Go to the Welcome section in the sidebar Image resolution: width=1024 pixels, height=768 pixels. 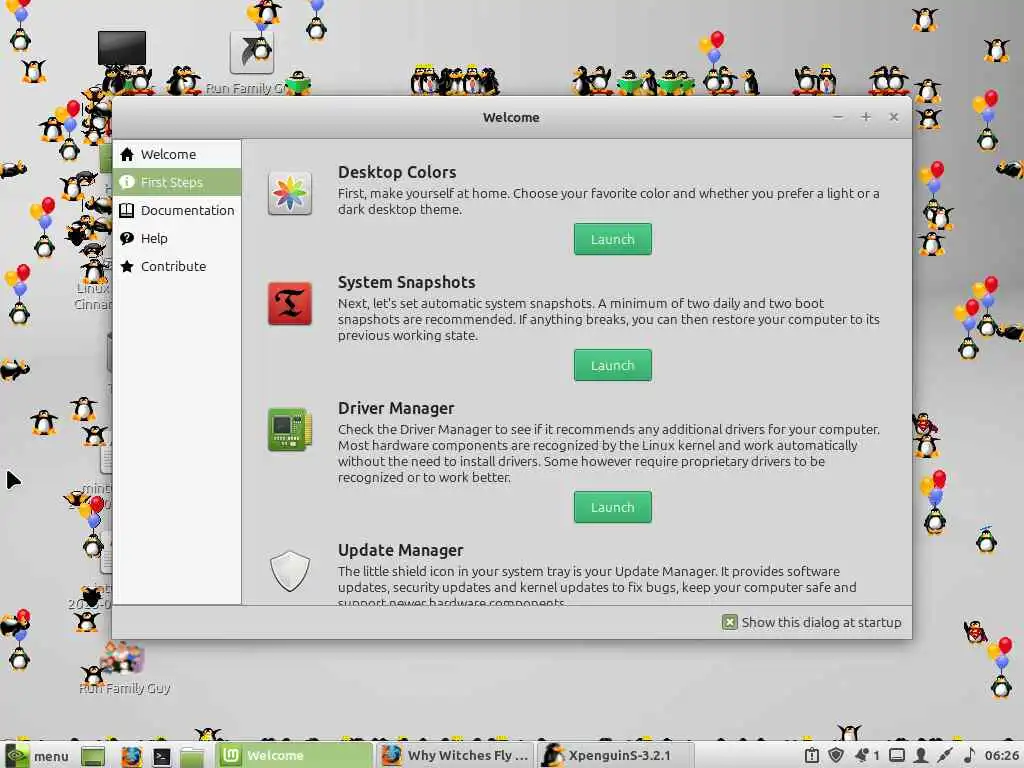point(177,154)
